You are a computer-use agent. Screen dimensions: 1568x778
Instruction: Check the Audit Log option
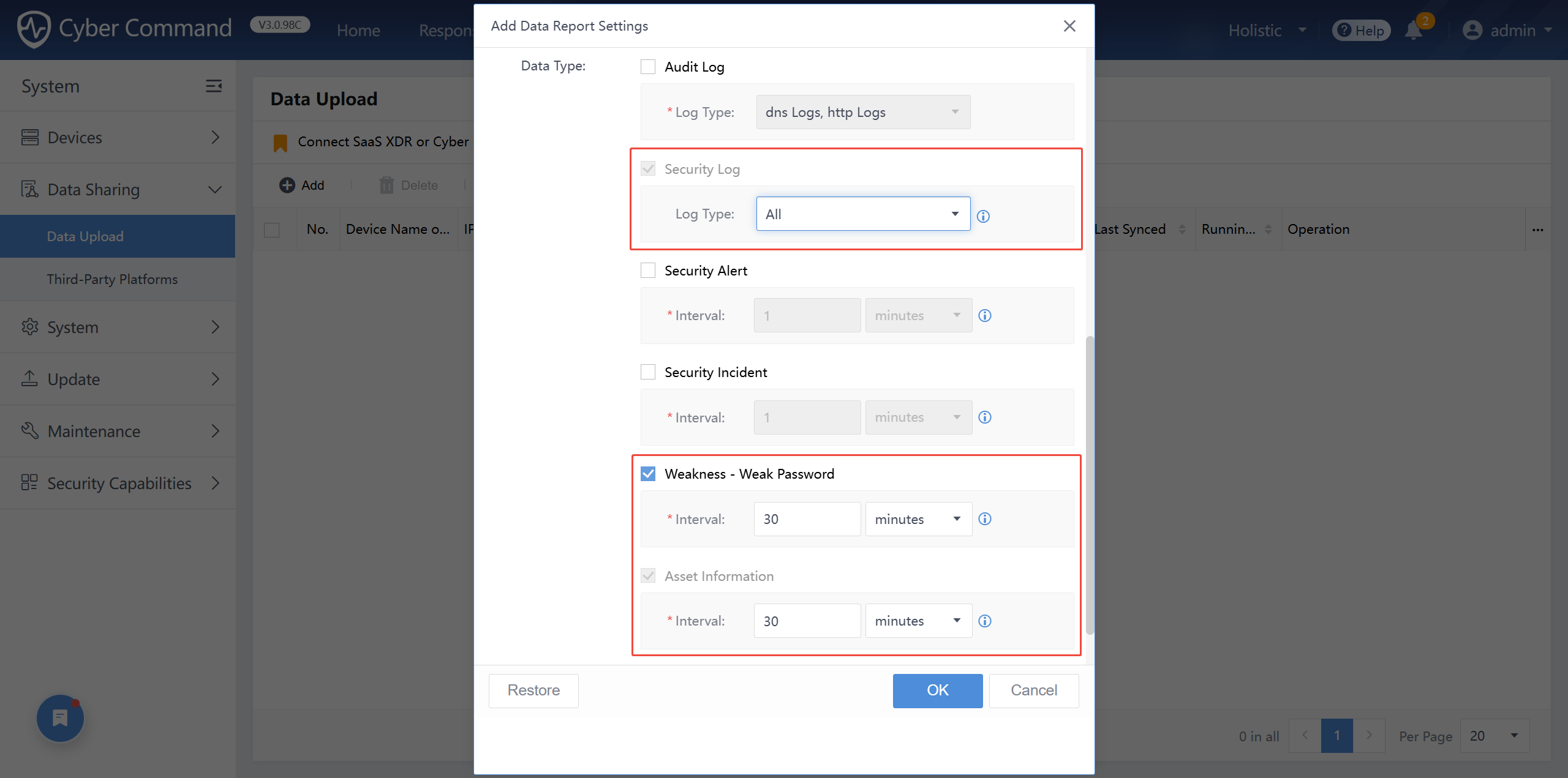pyautogui.click(x=647, y=66)
